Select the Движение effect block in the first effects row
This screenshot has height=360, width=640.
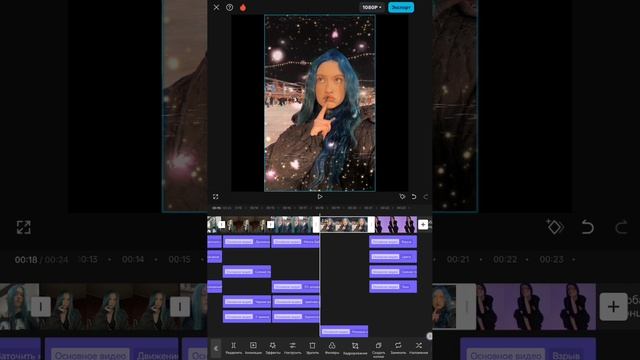247,242
